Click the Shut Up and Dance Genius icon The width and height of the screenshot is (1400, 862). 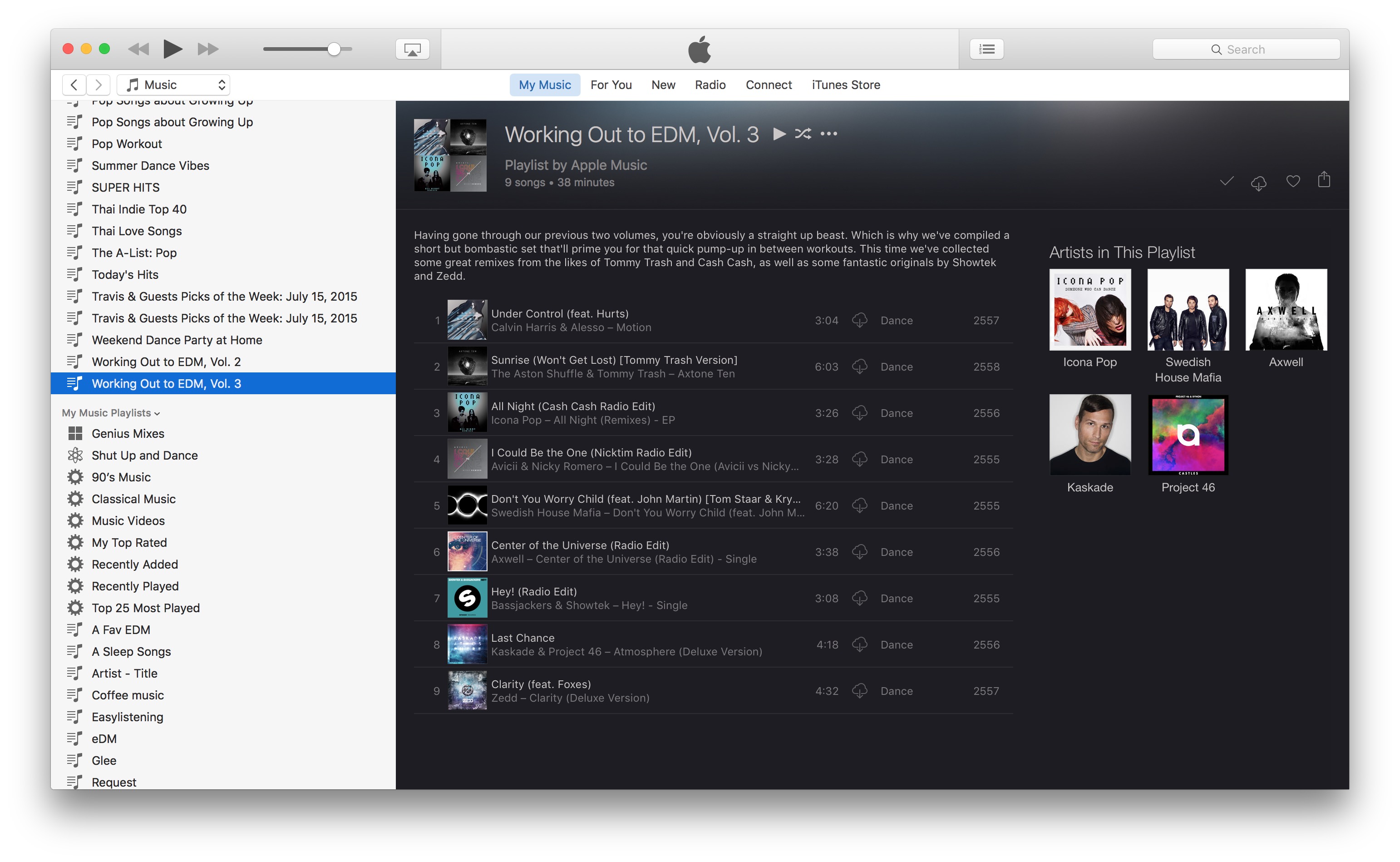[x=76, y=455]
